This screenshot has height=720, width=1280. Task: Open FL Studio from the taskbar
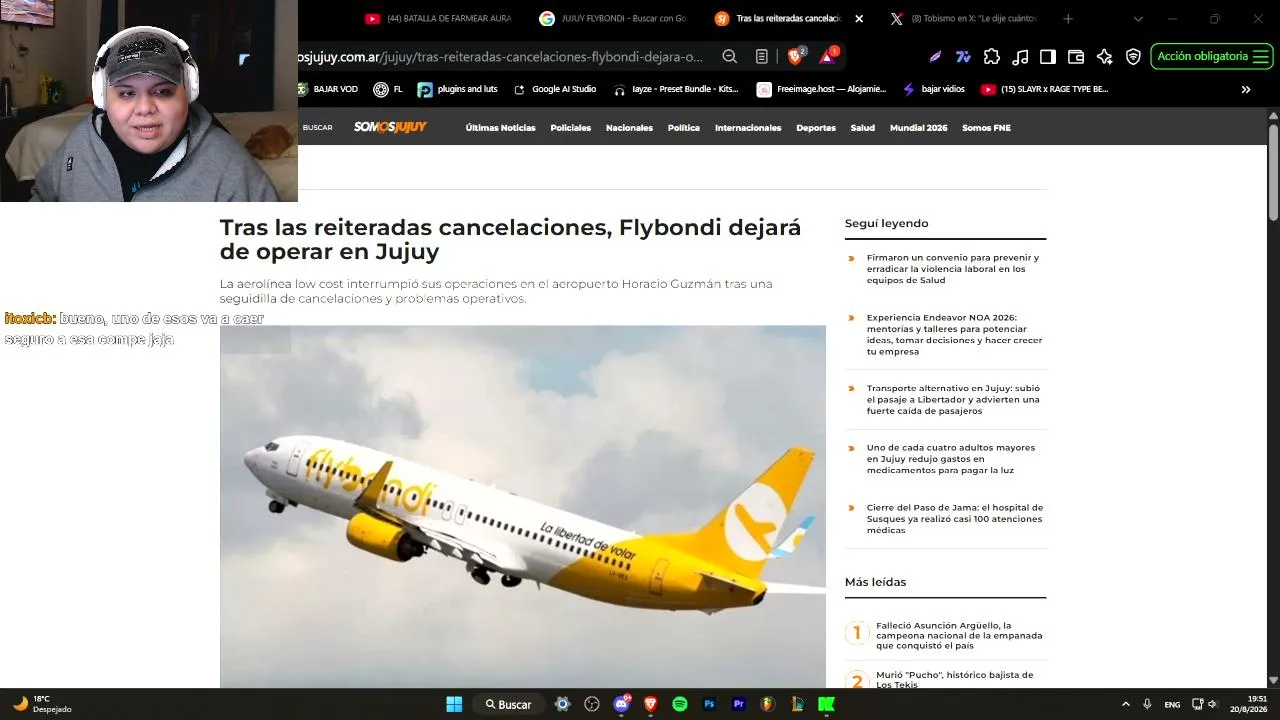click(x=768, y=704)
